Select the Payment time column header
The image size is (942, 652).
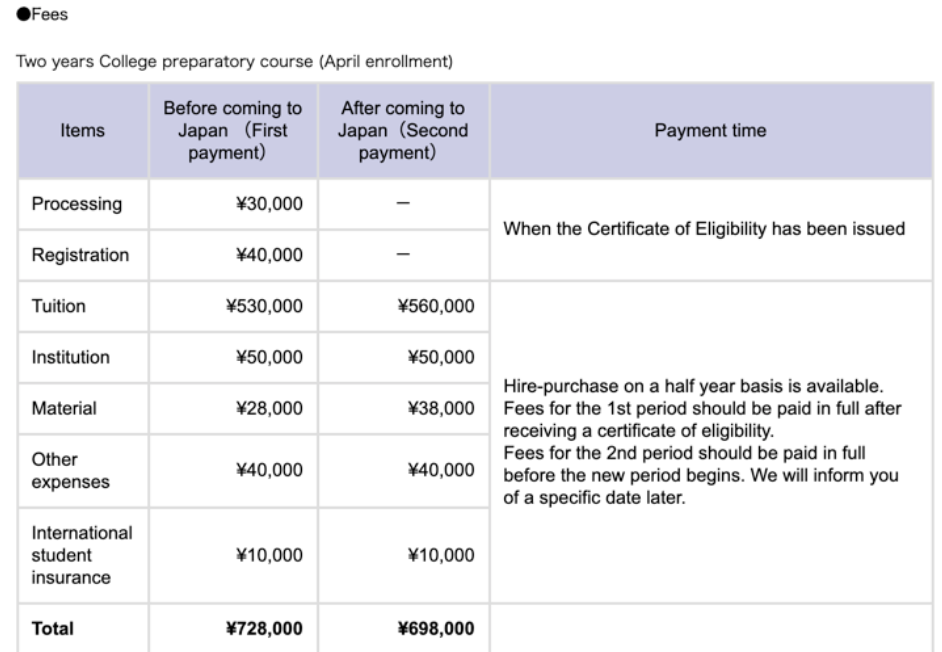(x=710, y=131)
